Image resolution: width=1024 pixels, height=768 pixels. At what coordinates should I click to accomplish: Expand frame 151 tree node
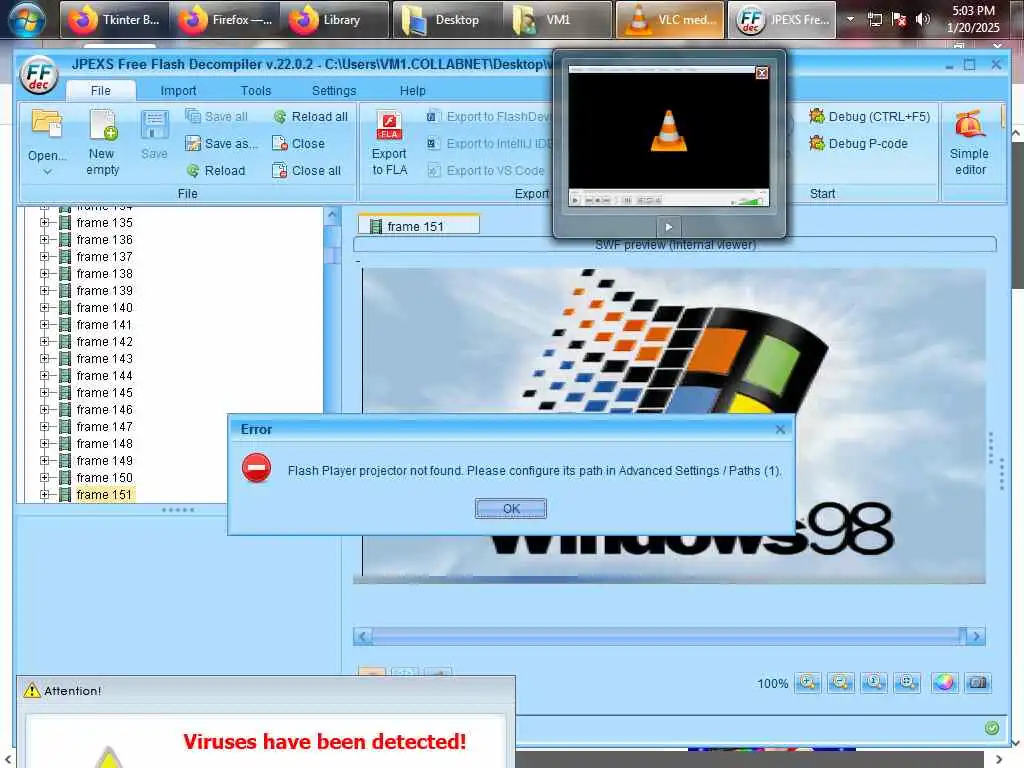point(44,494)
